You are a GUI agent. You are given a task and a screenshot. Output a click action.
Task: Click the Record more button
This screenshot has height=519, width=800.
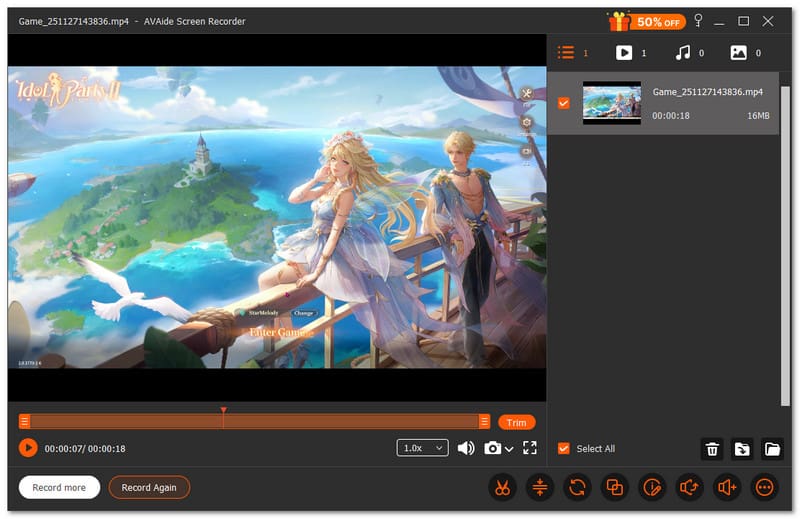[x=59, y=488]
